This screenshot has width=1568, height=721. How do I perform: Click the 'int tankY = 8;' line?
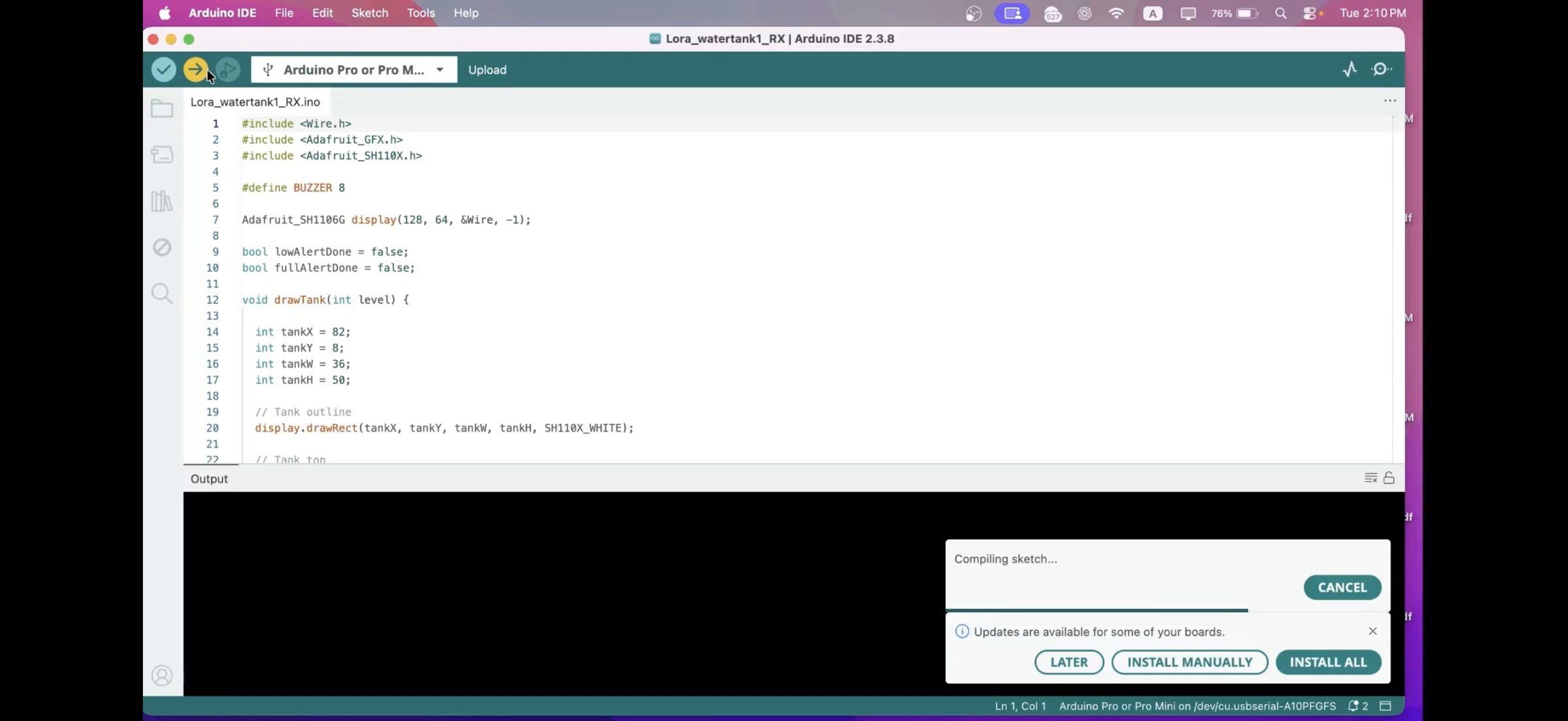tap(299, 348)
